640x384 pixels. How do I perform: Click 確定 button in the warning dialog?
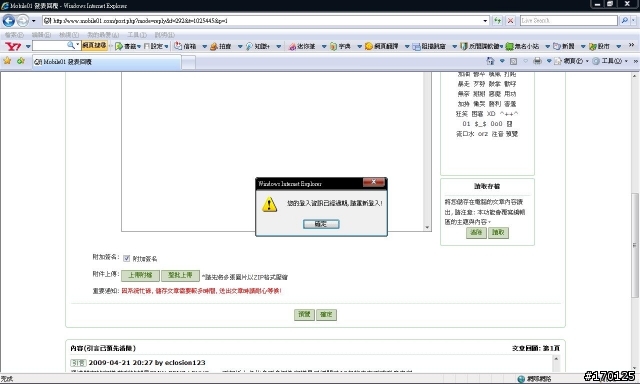(x=321, y=224)
